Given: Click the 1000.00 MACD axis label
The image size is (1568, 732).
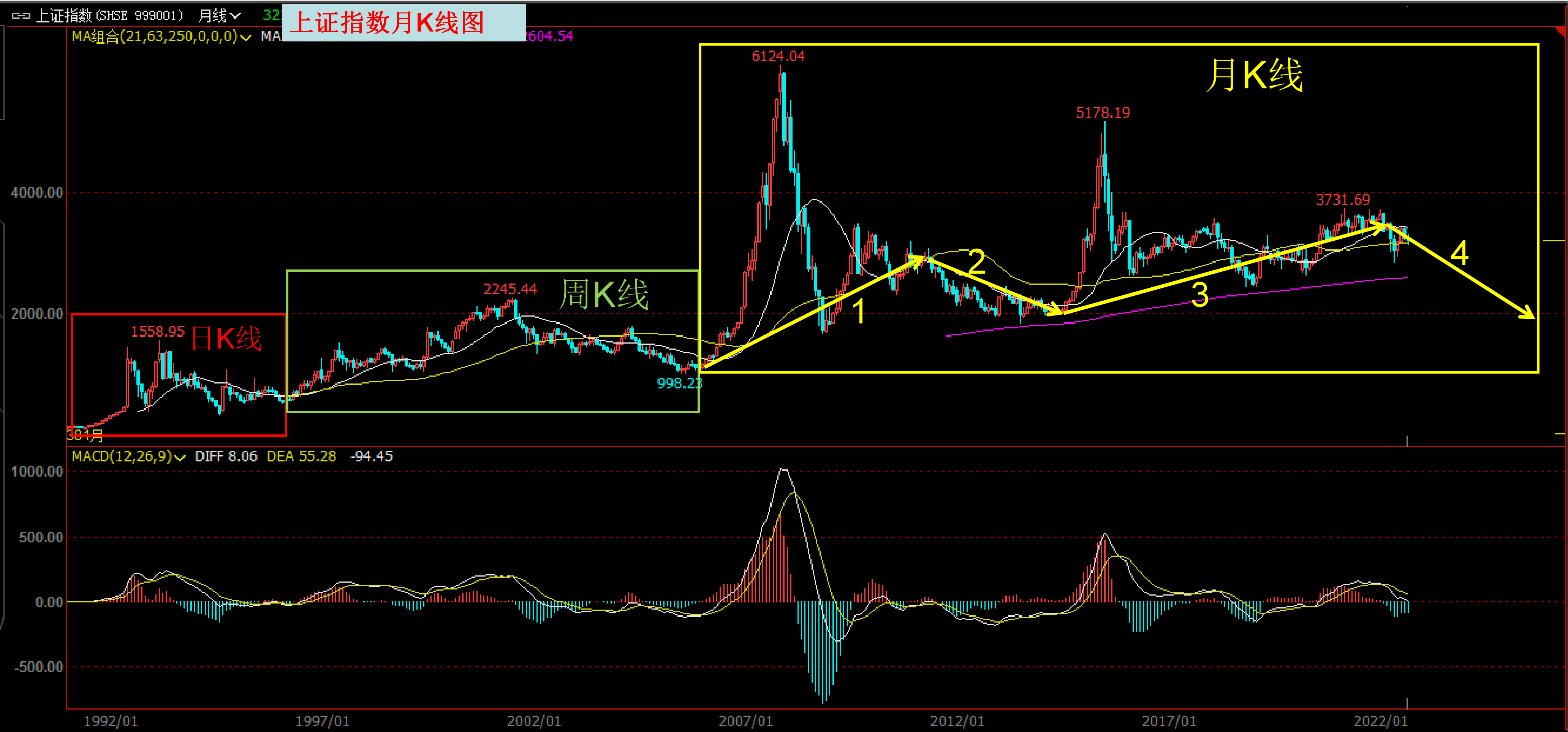Looking at the screenshot, I should (x=37, y=472).
